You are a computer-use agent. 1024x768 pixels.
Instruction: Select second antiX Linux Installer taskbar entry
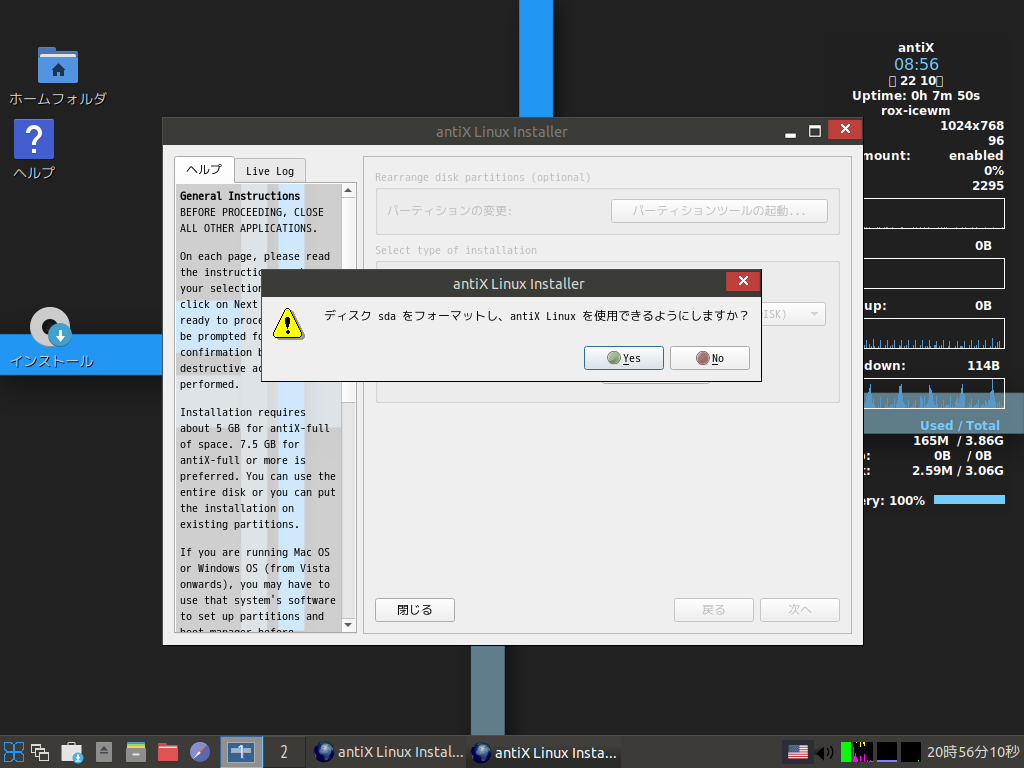click(x=543, y=752)
